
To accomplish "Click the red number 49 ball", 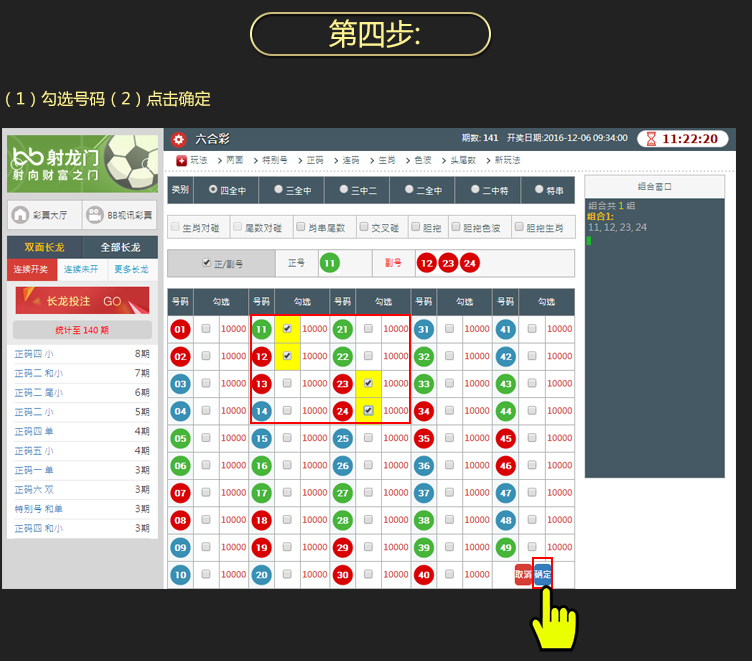I will point(504,547).
